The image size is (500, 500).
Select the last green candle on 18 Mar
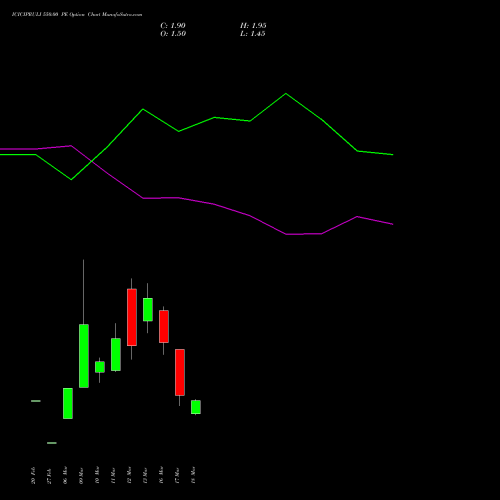pyautogui.click(x=196, y=407)
